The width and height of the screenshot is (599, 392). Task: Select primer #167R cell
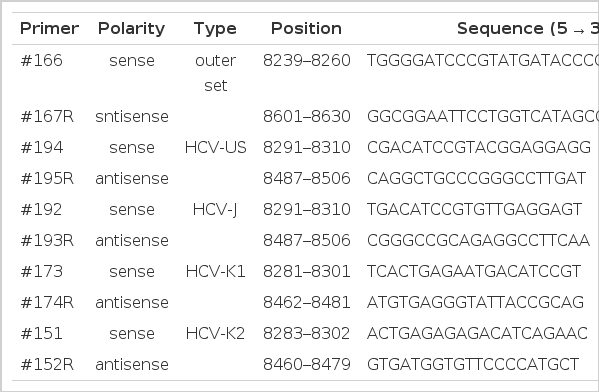pos(47,117)
